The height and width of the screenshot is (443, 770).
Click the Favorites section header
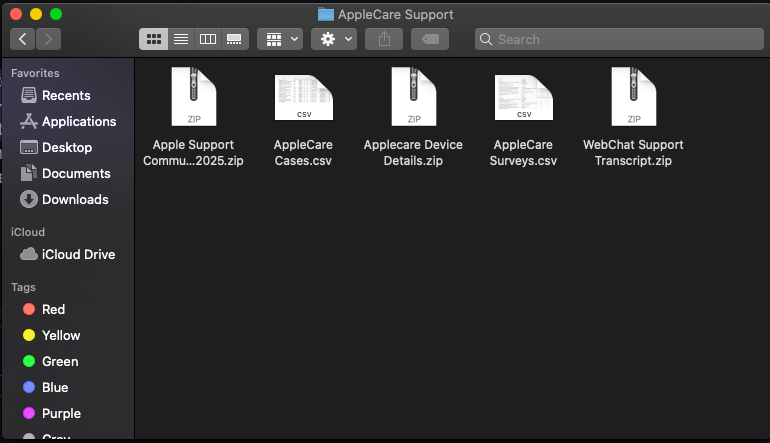point(35,73)
